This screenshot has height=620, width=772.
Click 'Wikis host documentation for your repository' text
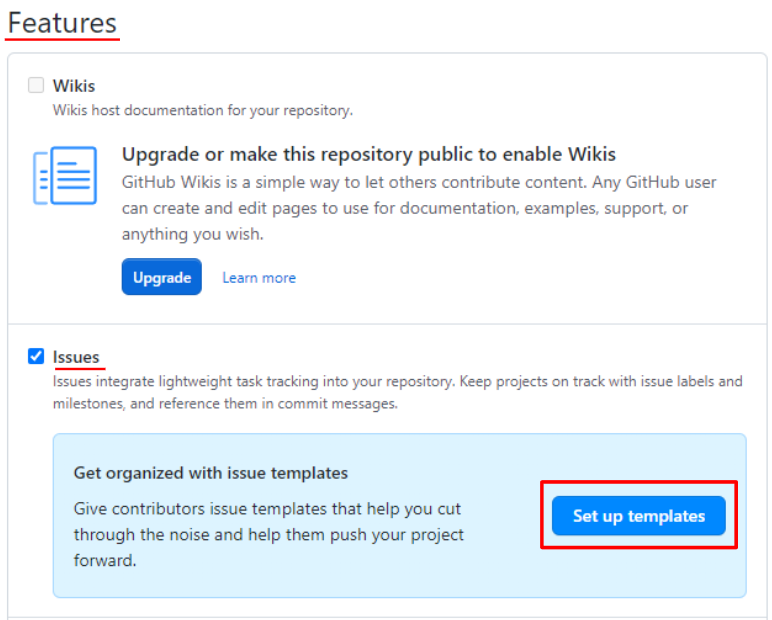click(203, 110)
